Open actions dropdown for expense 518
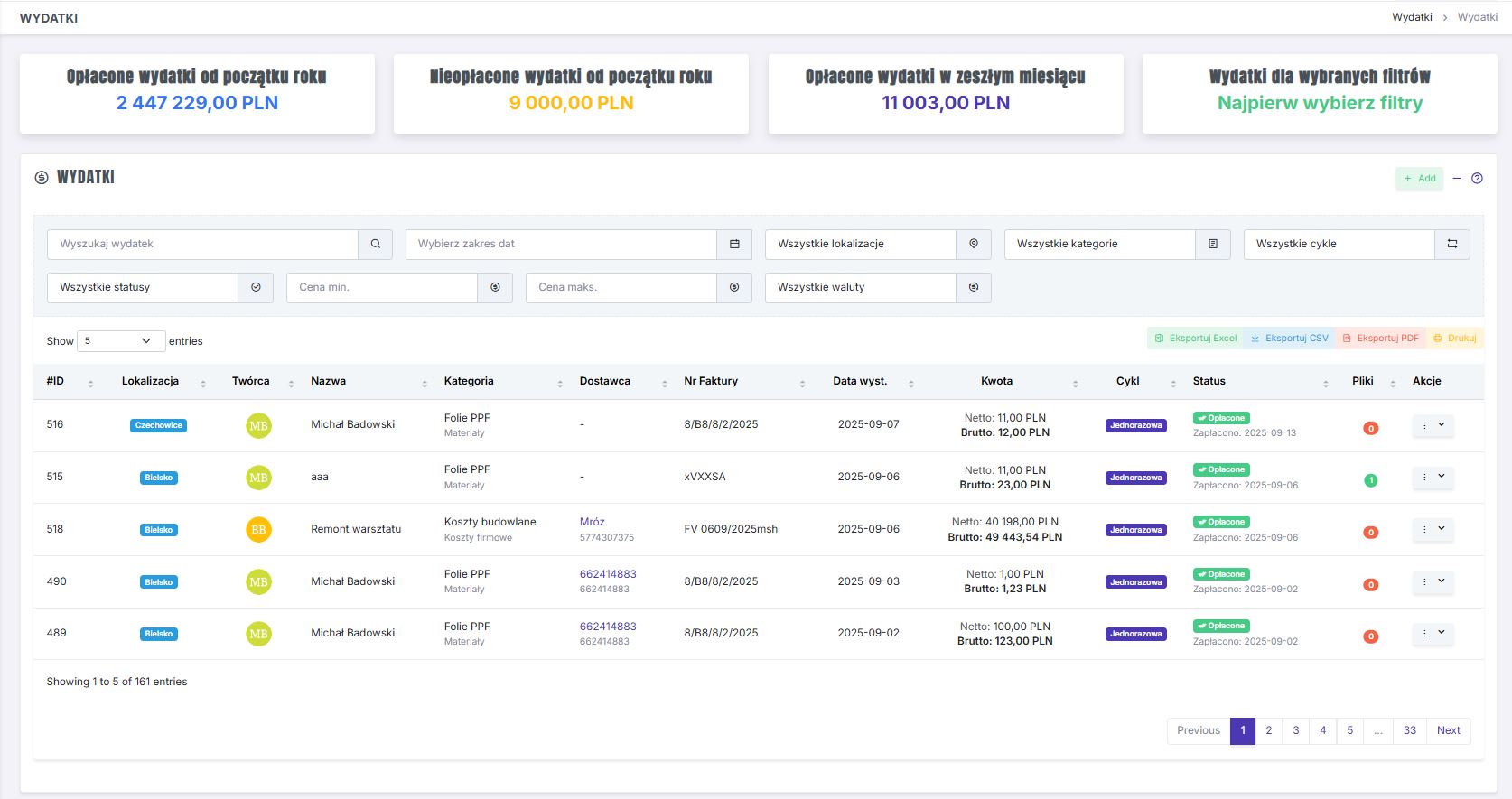 (1433, 529)
